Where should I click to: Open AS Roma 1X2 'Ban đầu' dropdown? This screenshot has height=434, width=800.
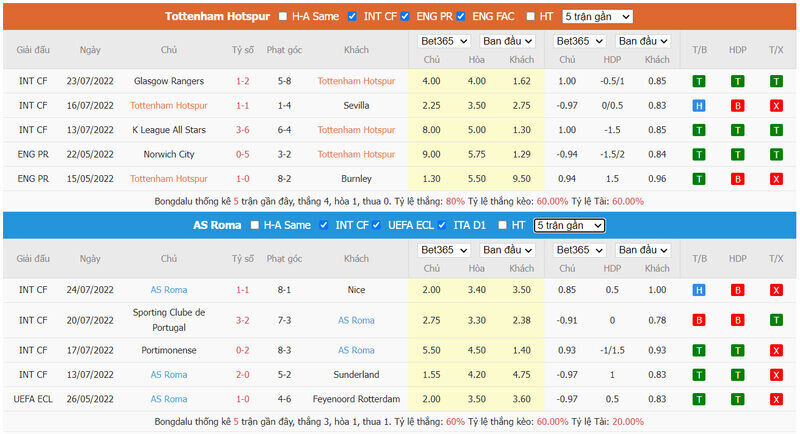507,250
